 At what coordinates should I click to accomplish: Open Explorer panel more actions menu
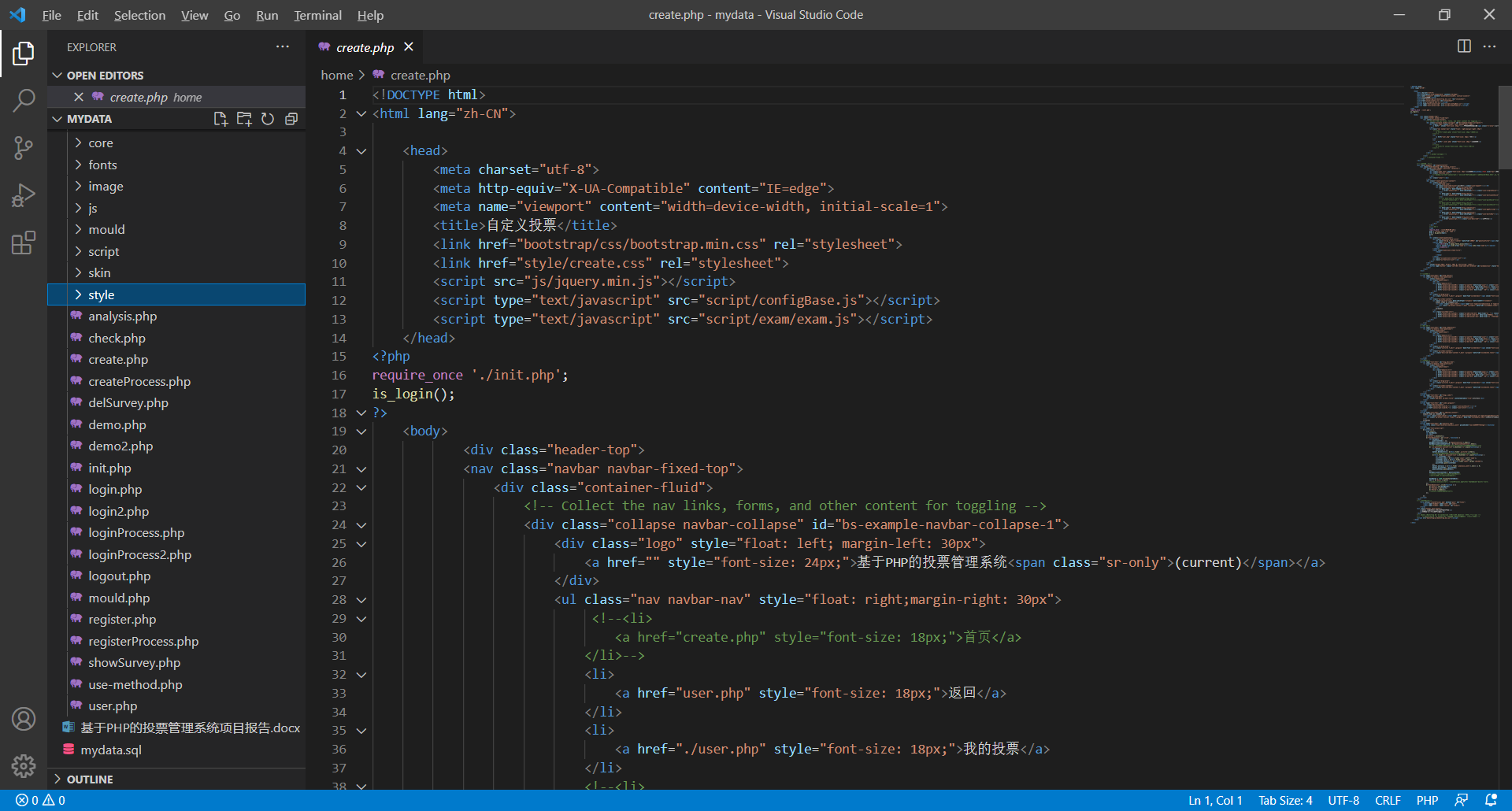point(283,47)
